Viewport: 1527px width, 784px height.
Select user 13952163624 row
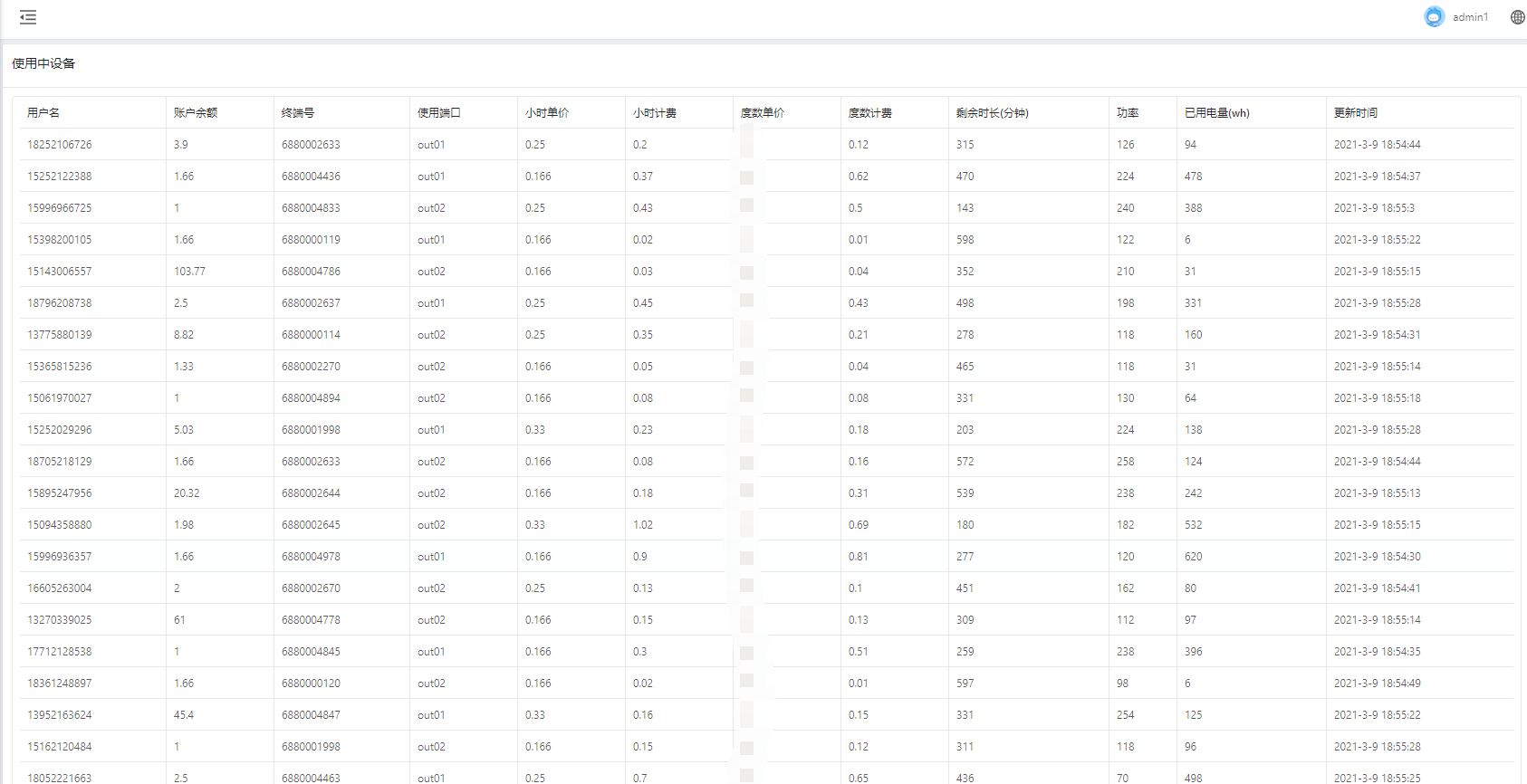point(60,715)
